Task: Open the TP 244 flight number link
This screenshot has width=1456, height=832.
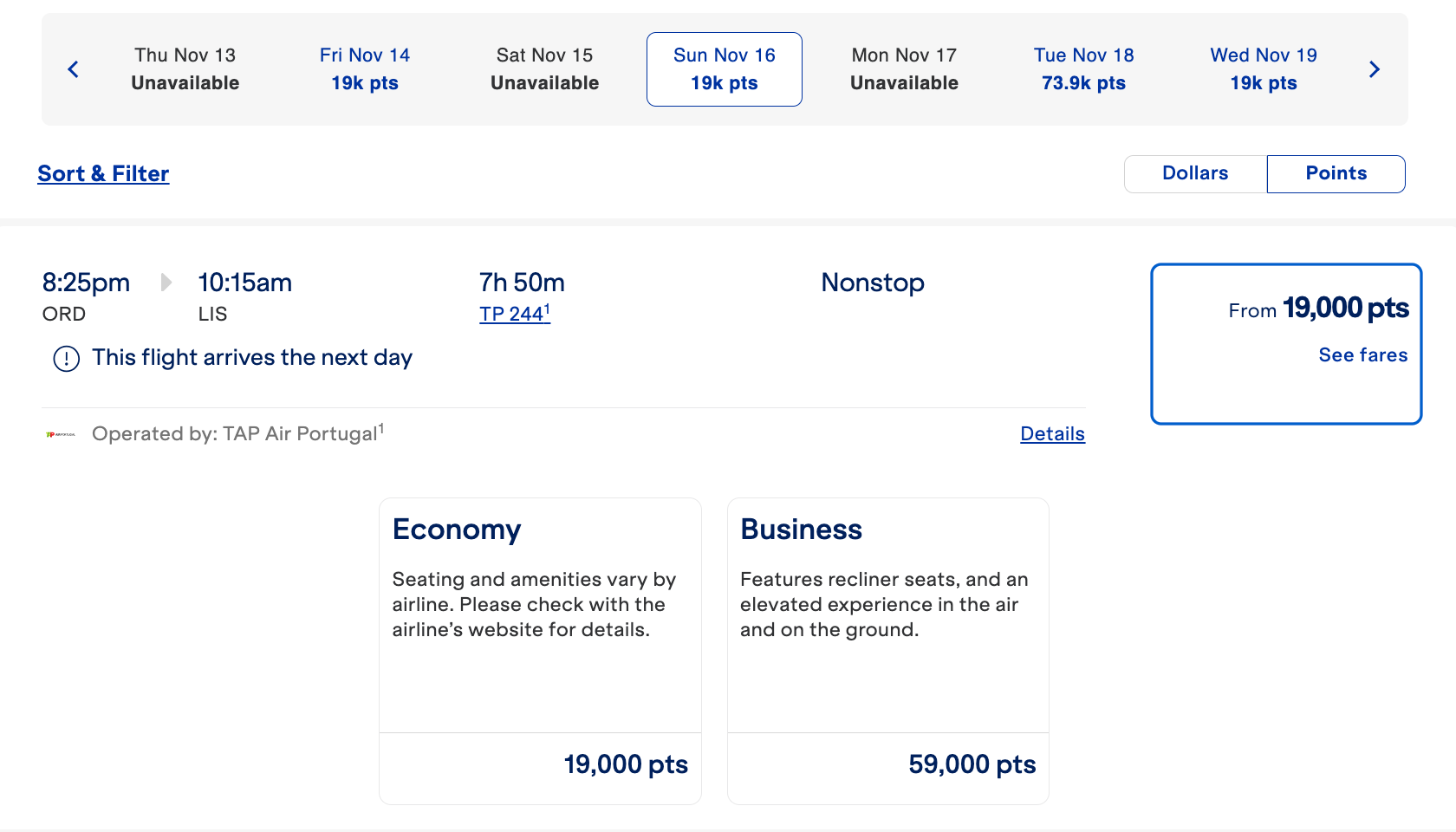Action: point(514,314)
